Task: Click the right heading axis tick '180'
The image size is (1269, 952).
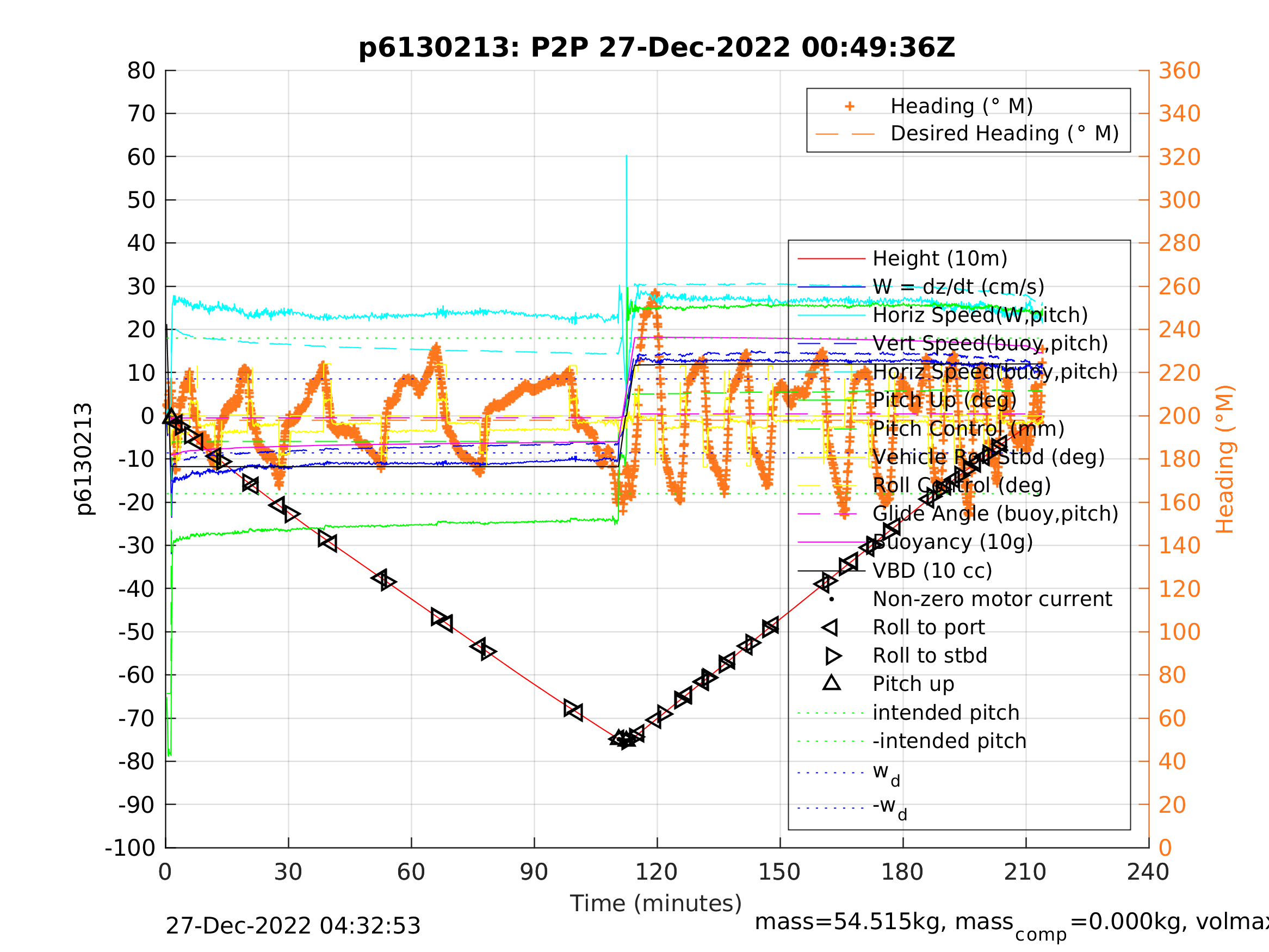Action: [1179, 459]
